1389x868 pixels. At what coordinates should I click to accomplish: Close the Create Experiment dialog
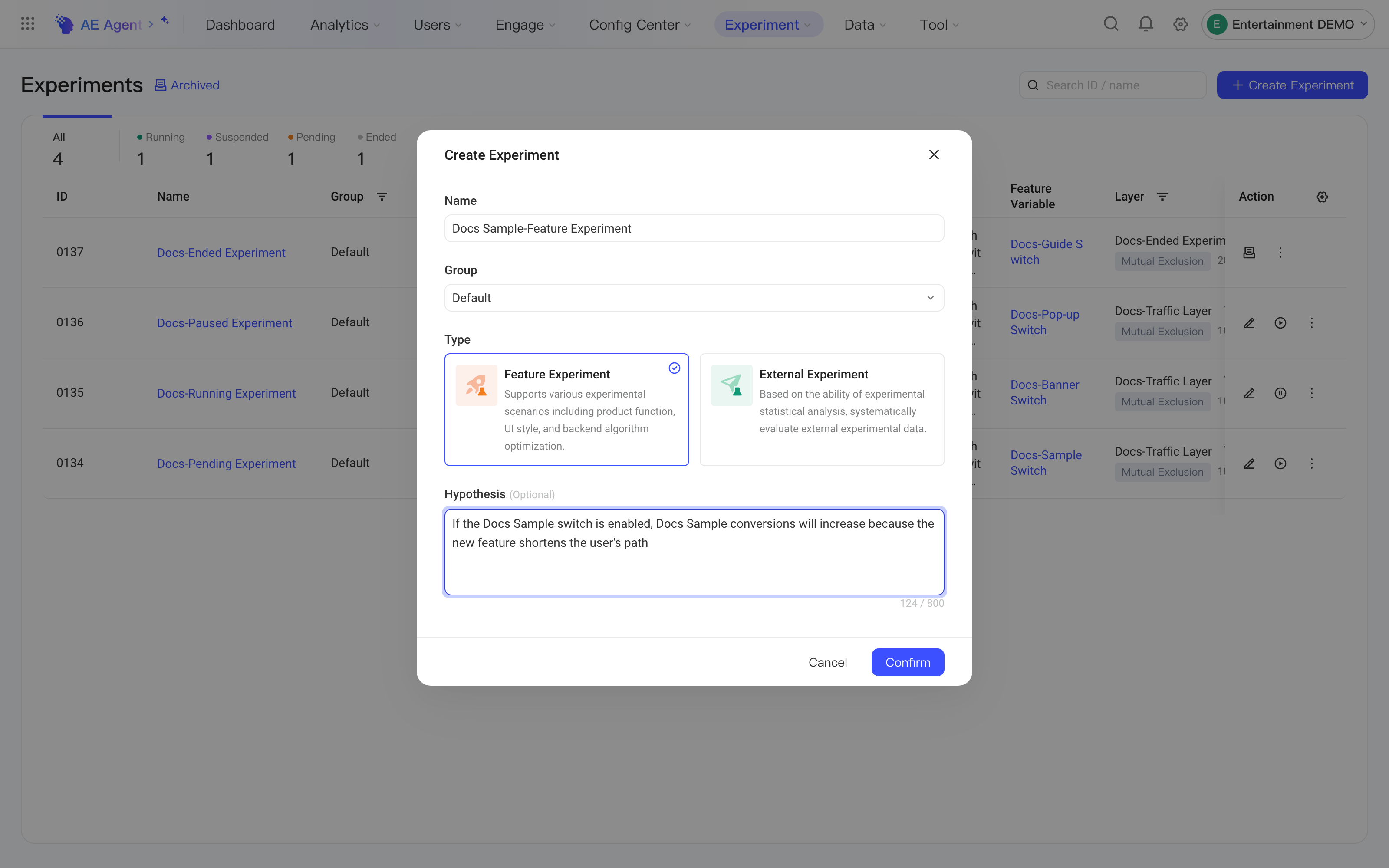click(x=934, y=155)
